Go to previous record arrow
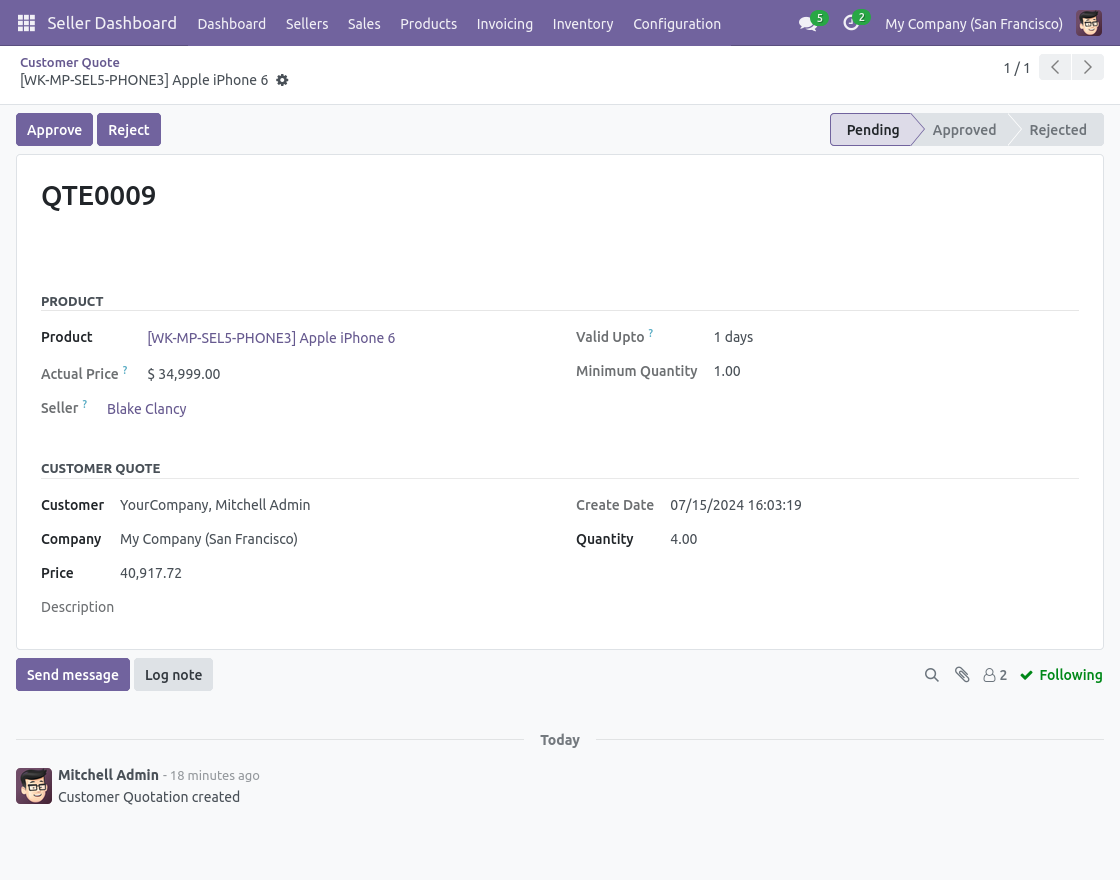 [1055, 68]
